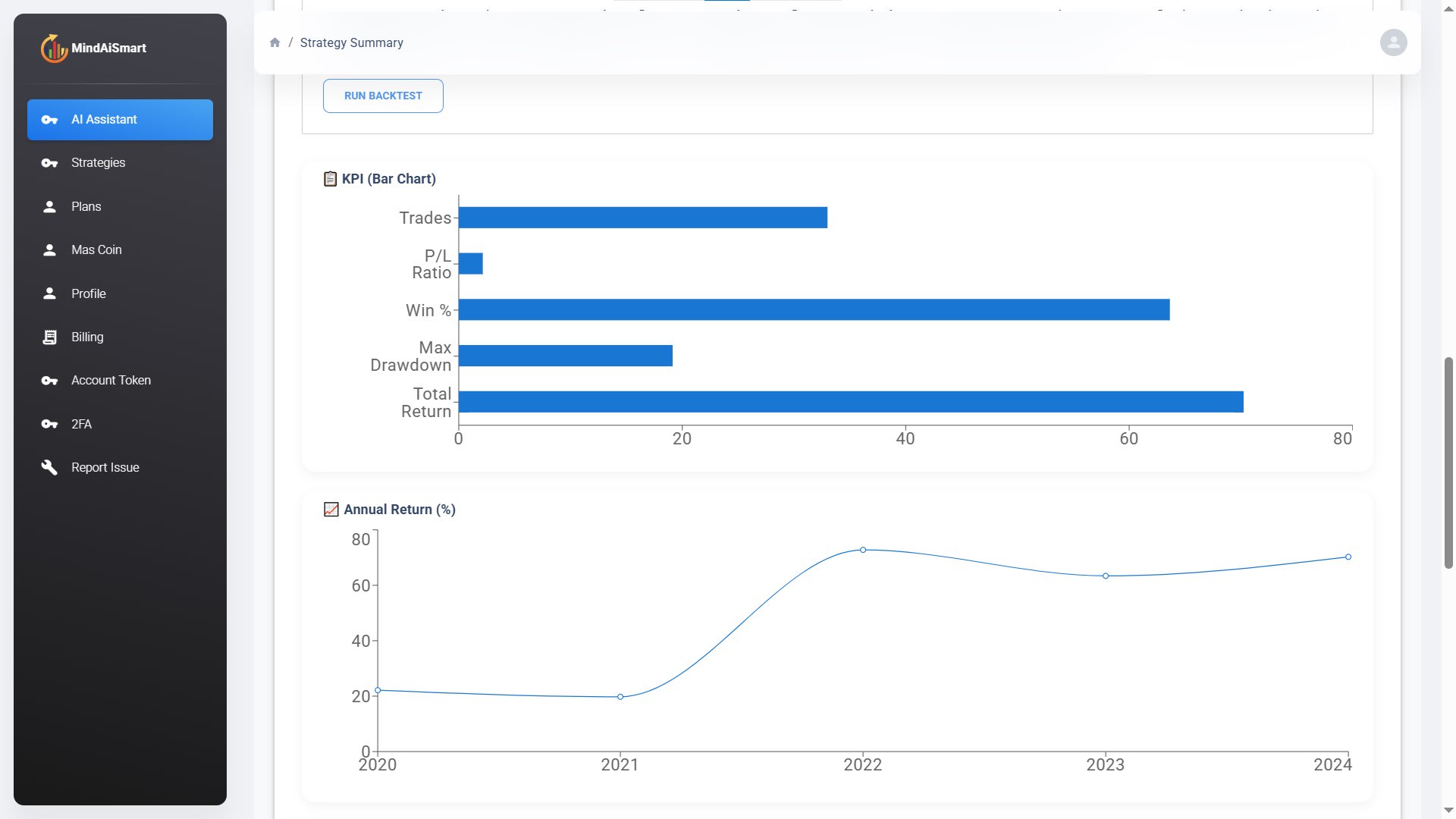The width and height of the screenshot is (1456, 819).
Task: Click the Annual Return chart icon
Action: (x=331, y=510)
